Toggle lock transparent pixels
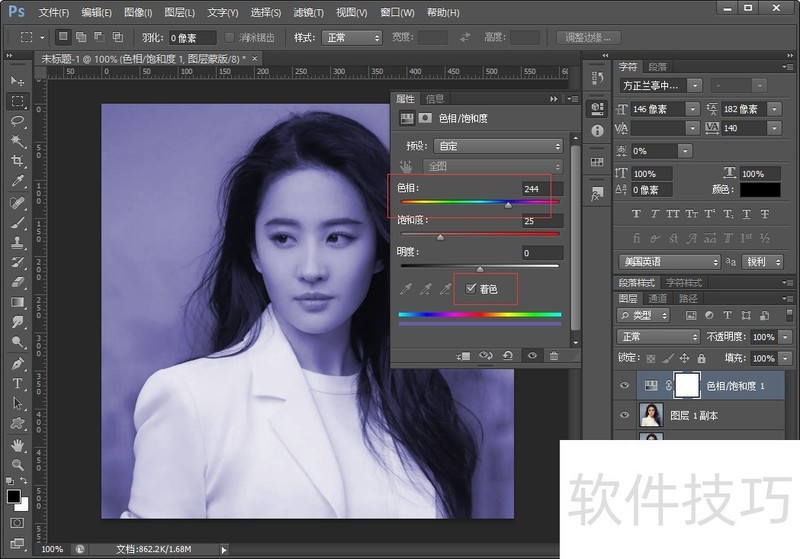Image resolution: width=800 pixels, height=559 pixels. [651, 359]
